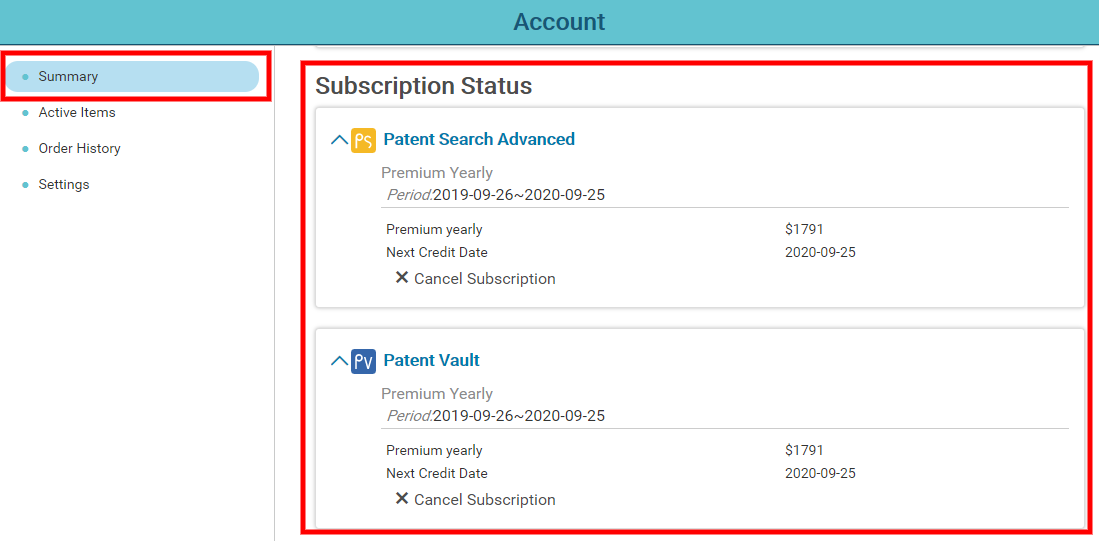
Task: Click the yellow PS product icon
Action: click(x=363, y=139)
